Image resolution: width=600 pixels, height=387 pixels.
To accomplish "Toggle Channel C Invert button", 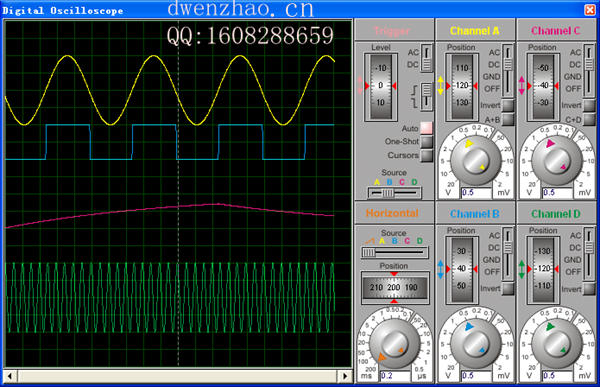I will point(589,106).
